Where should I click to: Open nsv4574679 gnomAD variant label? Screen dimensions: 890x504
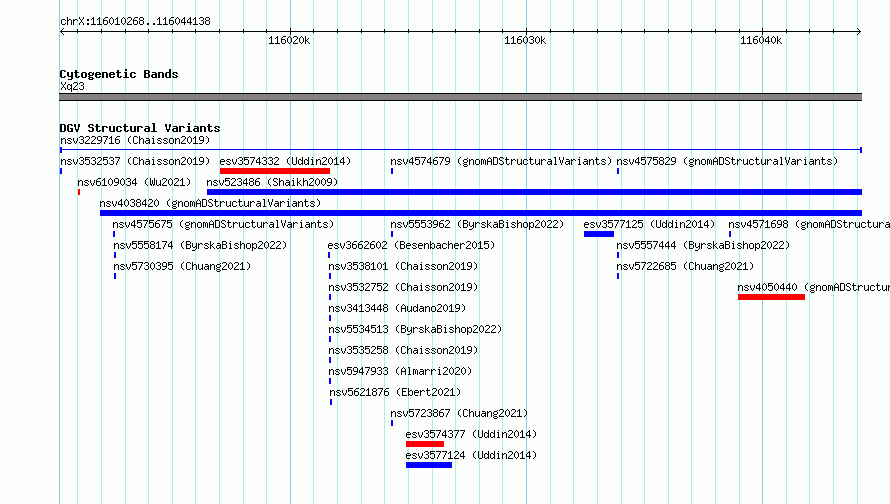click(501, 161)
